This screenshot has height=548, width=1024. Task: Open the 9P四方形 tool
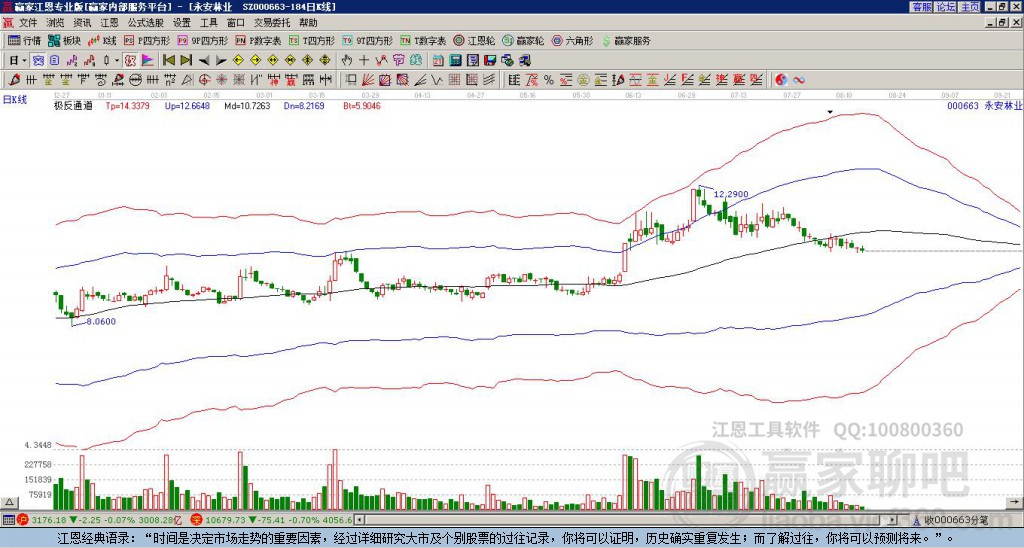202,40
